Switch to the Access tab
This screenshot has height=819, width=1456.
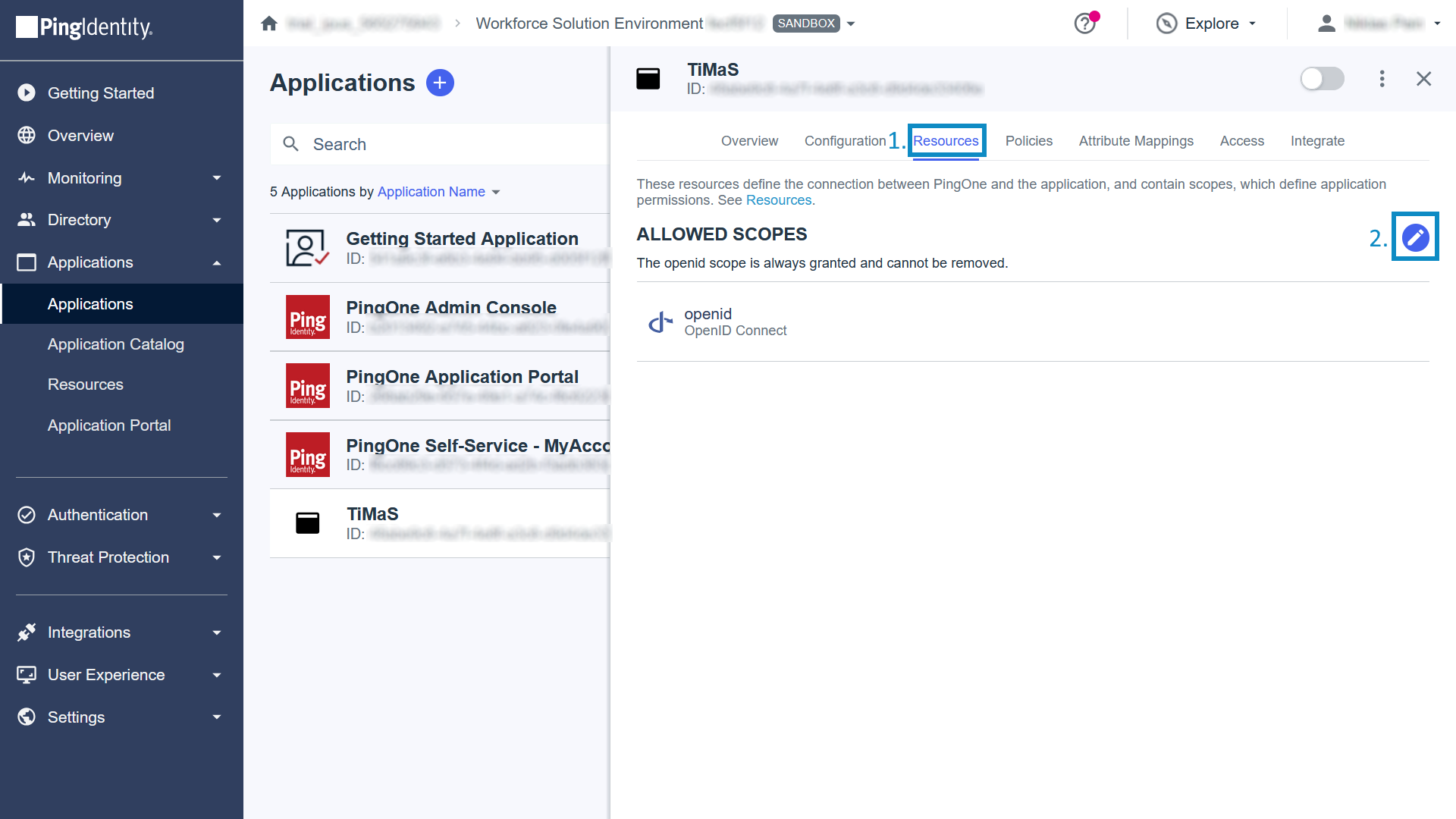click(x=1241, y=141)
